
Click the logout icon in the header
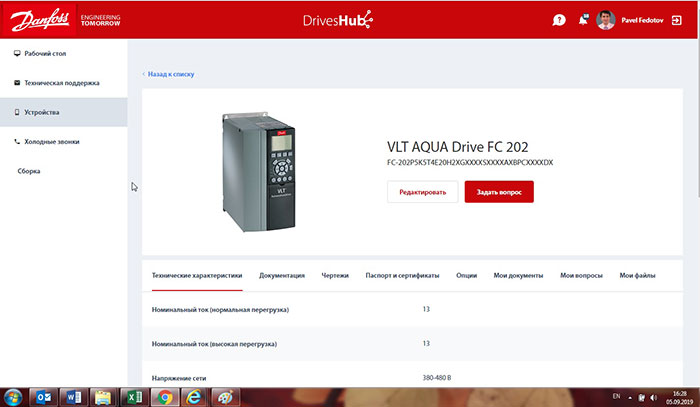coord(676,20)
